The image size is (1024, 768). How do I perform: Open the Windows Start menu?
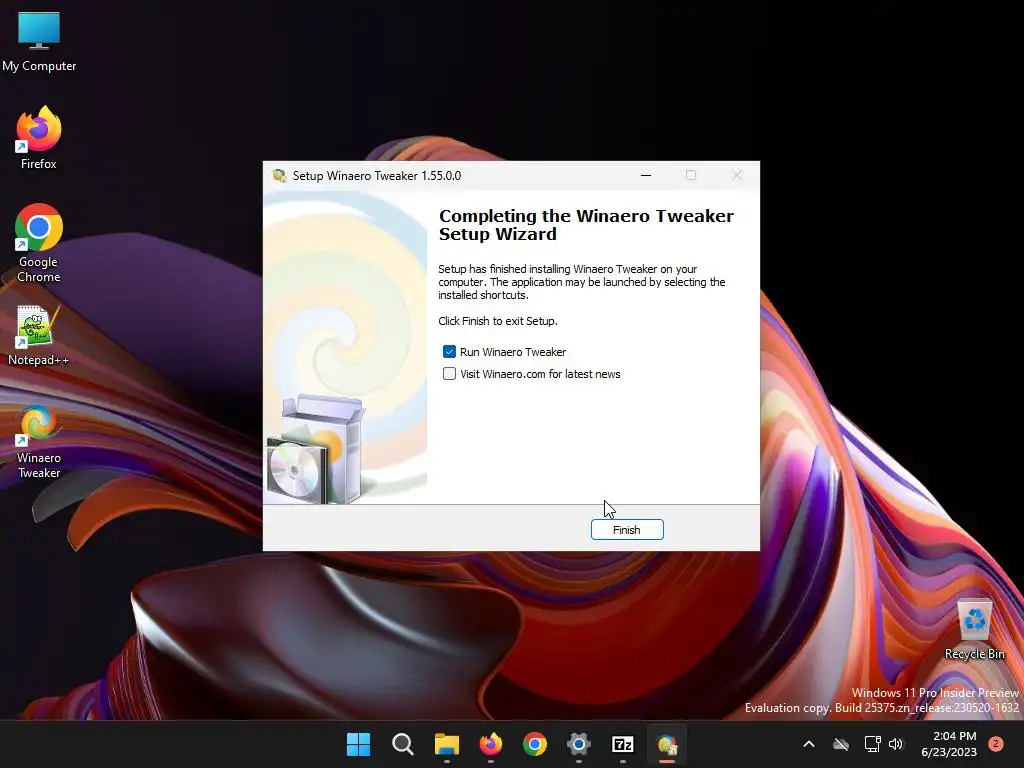point(358,744)
